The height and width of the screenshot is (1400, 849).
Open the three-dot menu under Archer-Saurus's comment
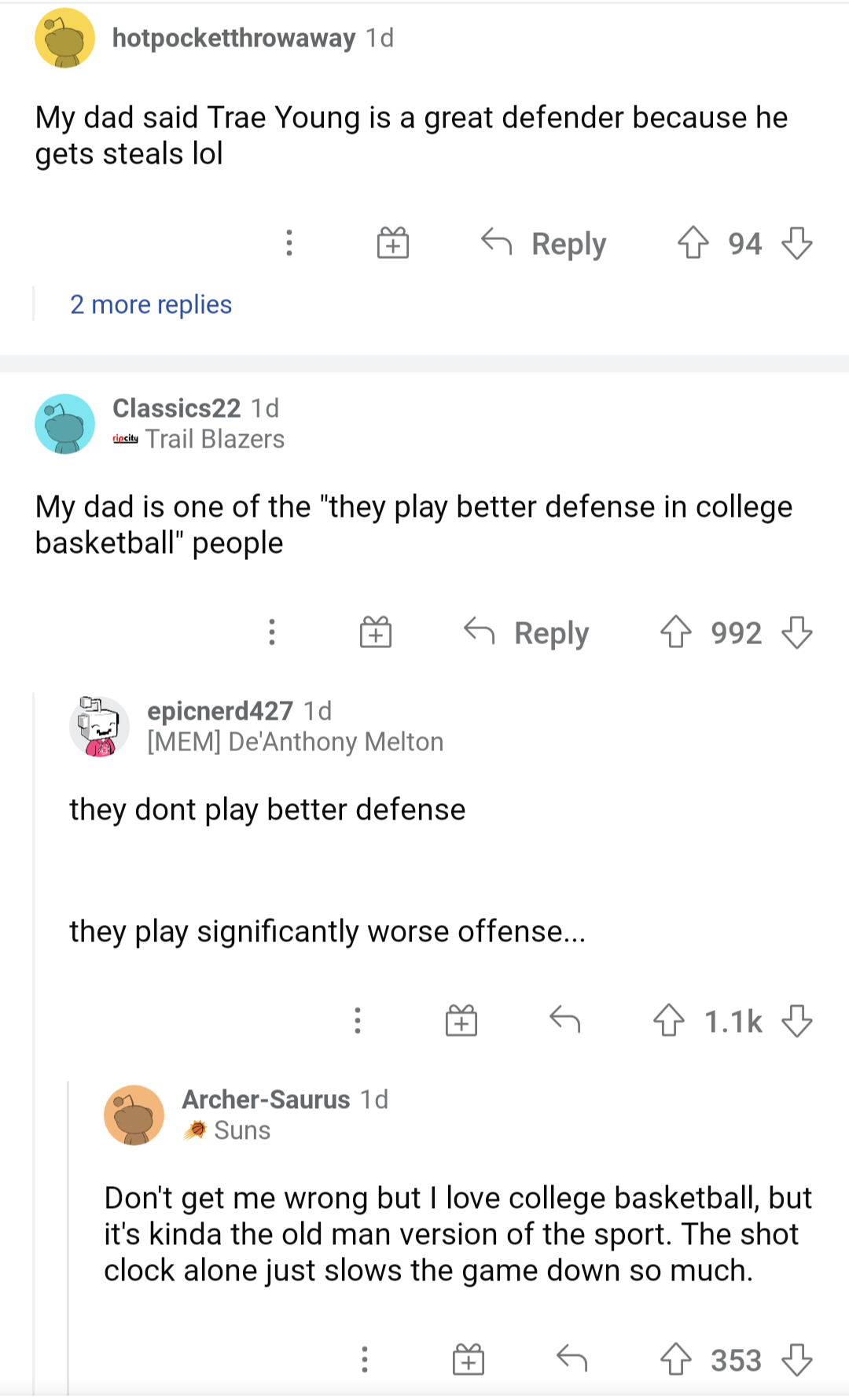point(365,1359)
